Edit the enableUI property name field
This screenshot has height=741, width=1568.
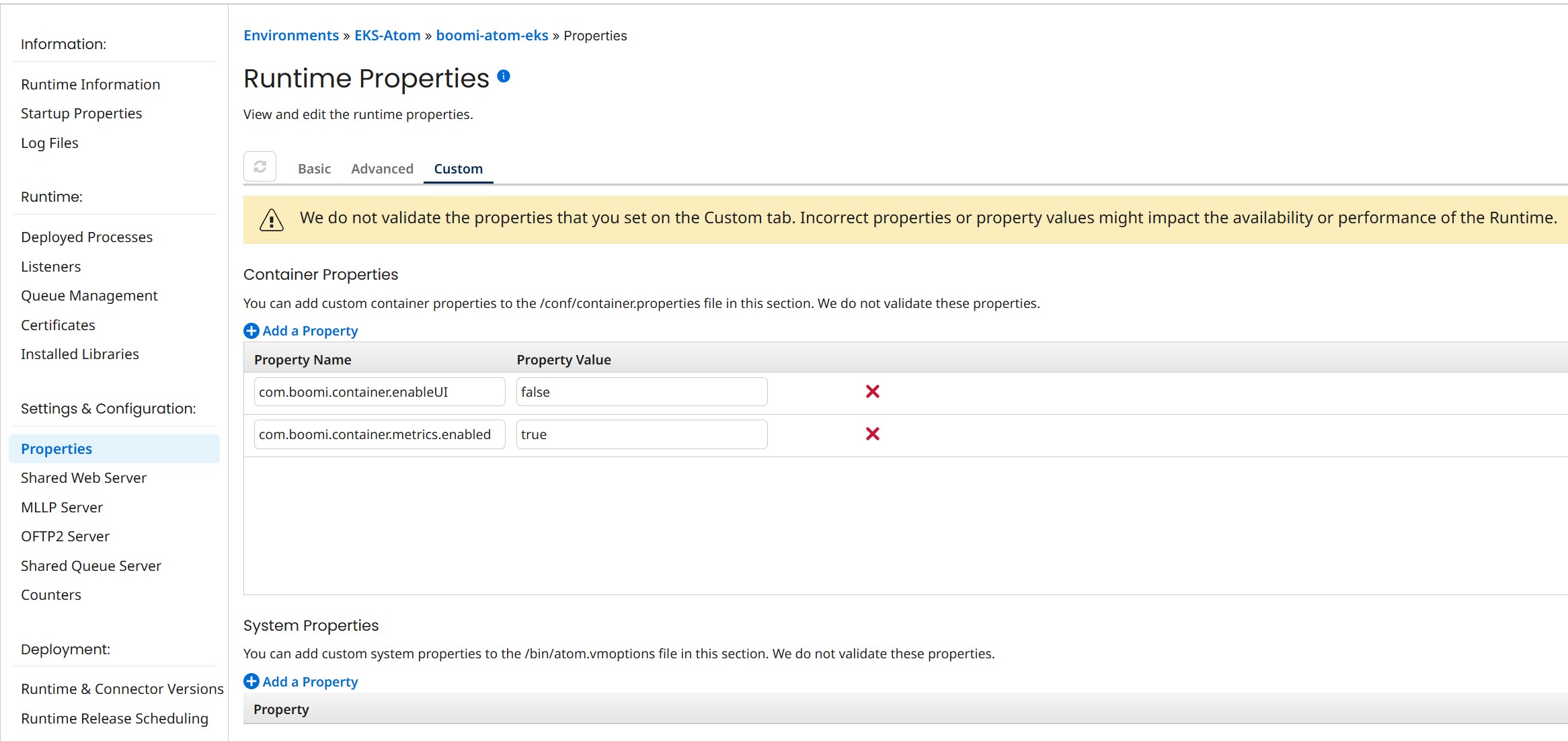pos(379,392)
